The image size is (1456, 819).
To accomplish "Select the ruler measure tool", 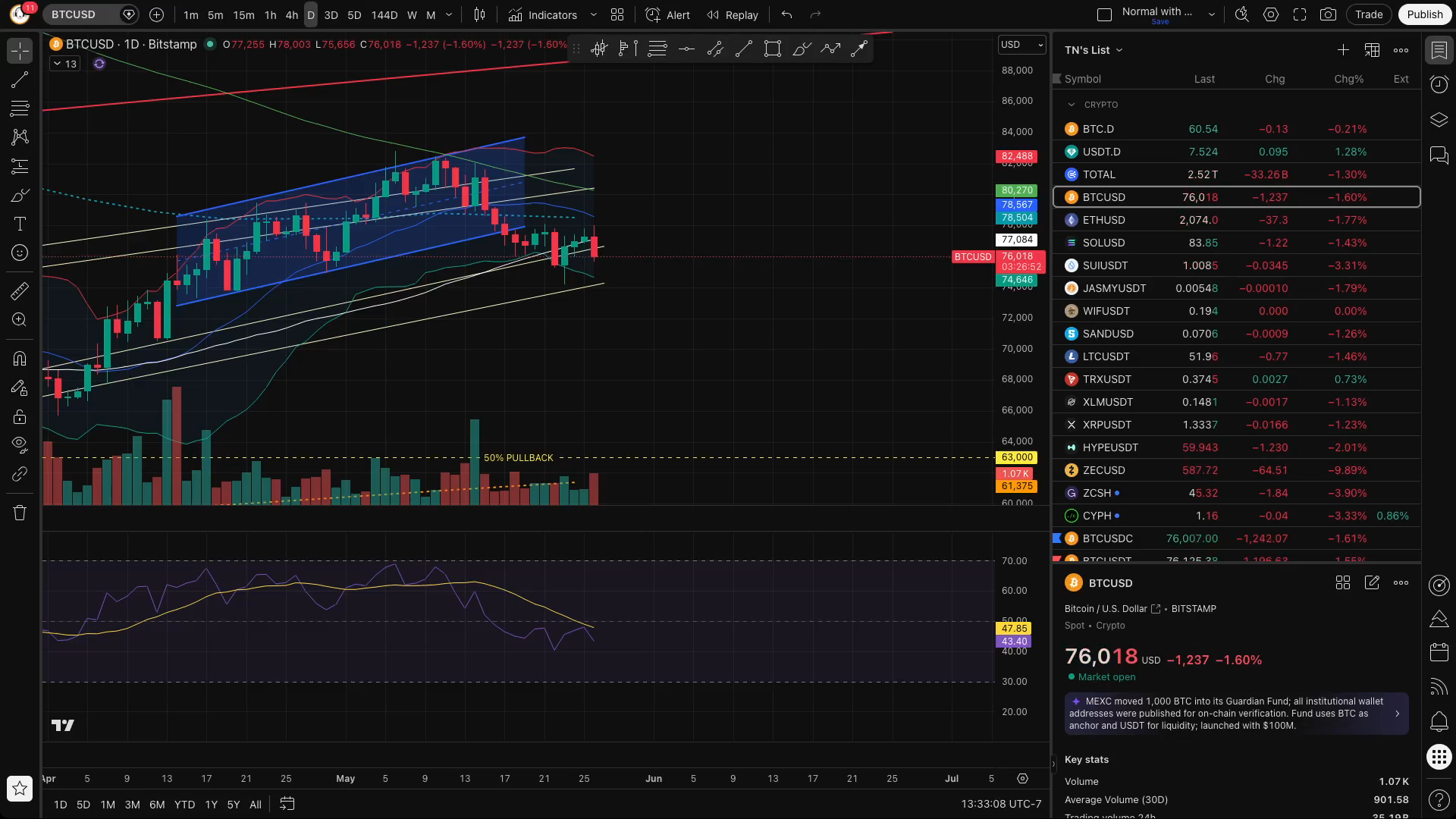I will pyautogui.click(x=20, y=290).
